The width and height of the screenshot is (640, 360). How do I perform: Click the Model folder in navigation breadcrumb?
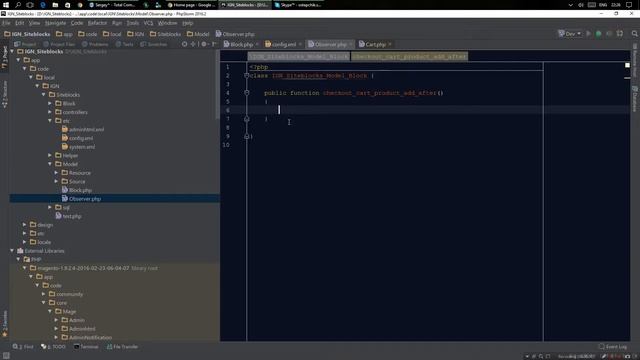[198, 34]
